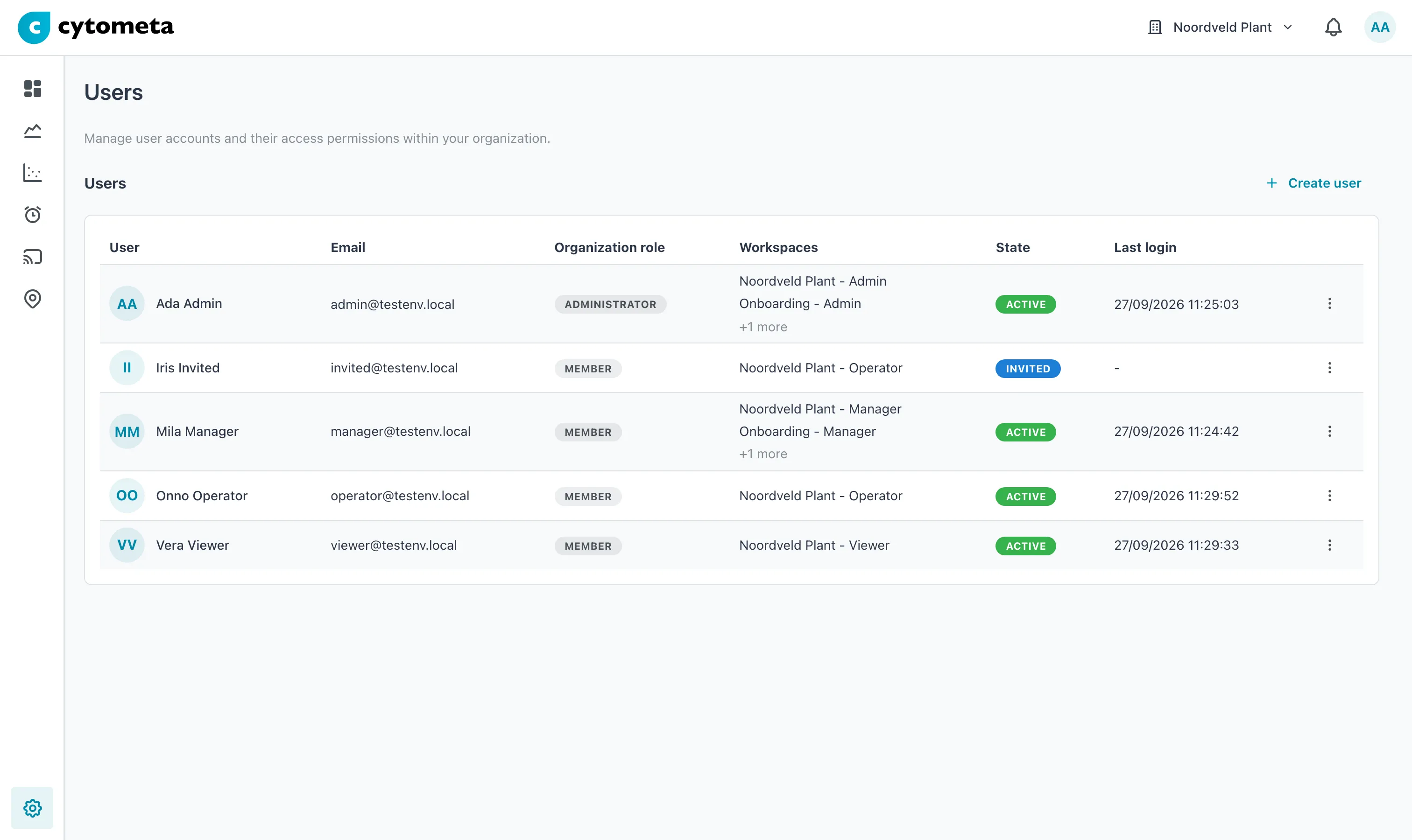Expand '+1 more' workspaces for Ada Admin
This screenshot has height=840, width=1412.
[x=763, y=327]
